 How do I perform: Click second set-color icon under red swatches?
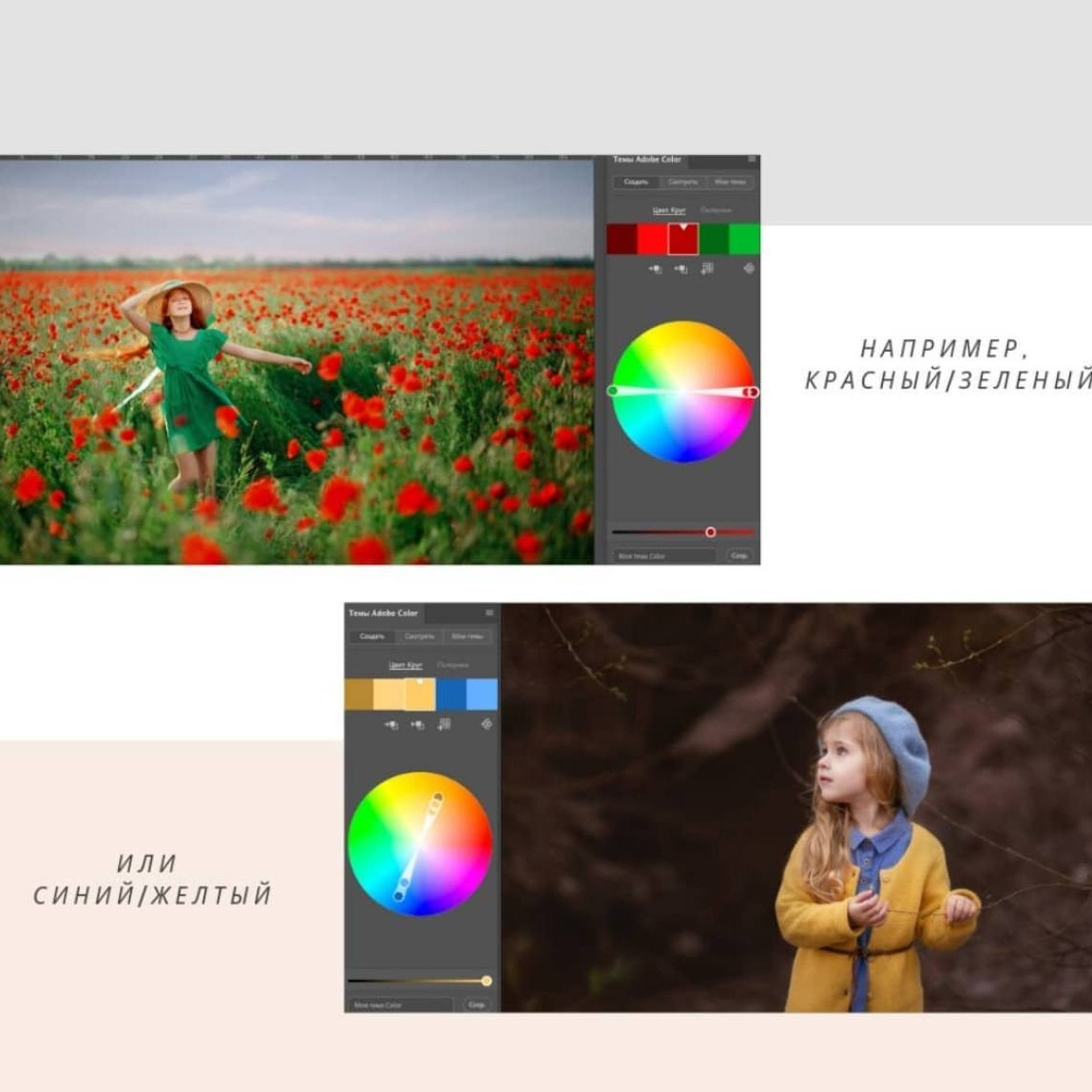(x=680, y=269)
